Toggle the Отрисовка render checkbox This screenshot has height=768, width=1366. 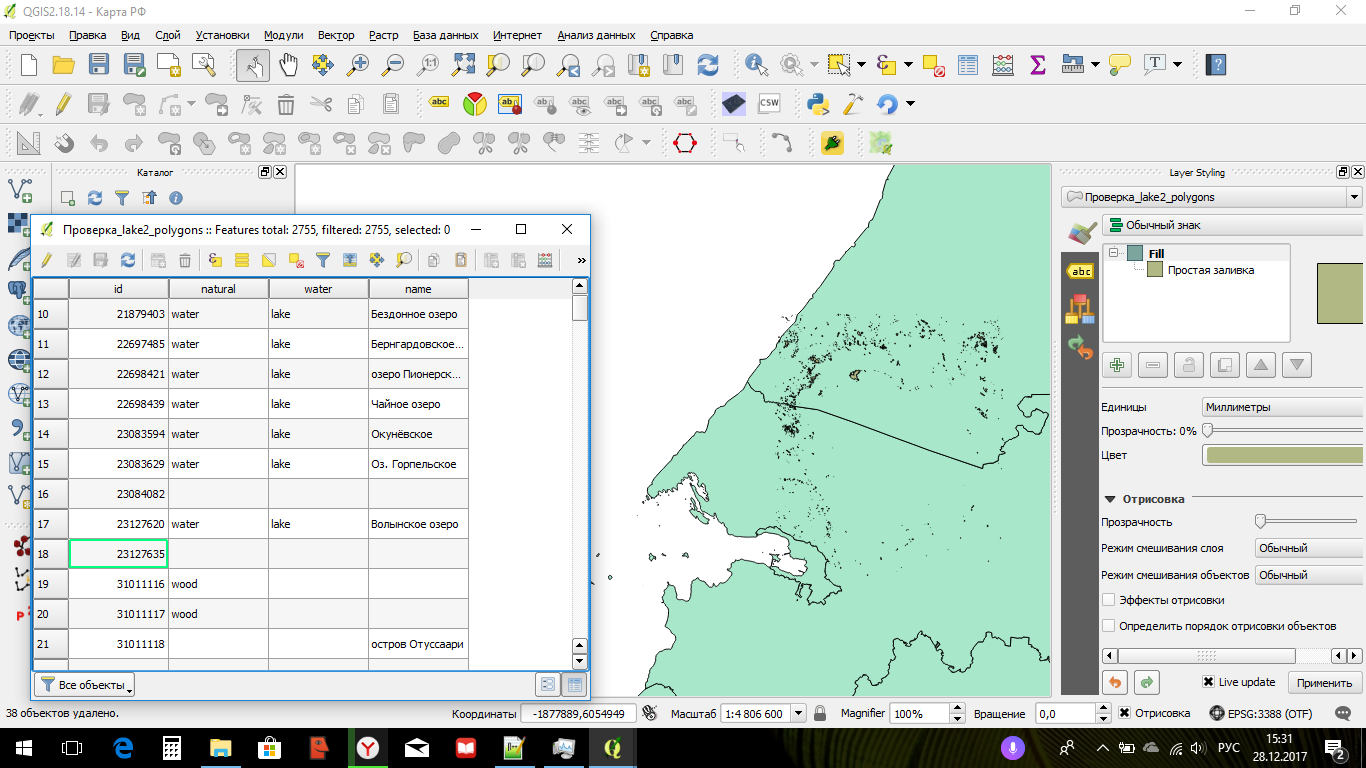click(x=1125, y=713)
